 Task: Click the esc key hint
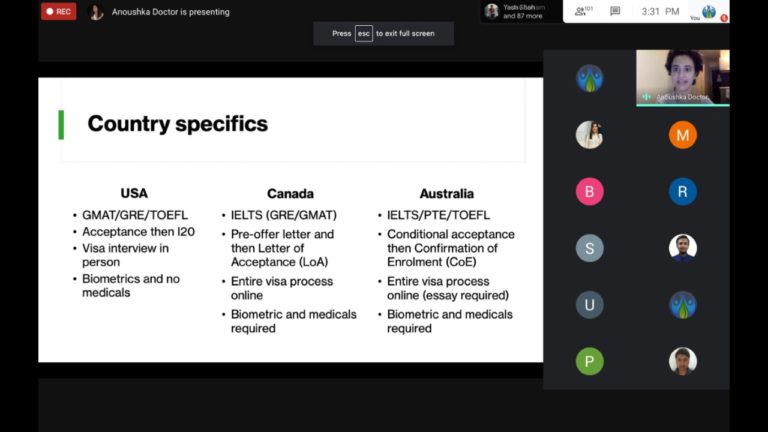coord(363,33)
